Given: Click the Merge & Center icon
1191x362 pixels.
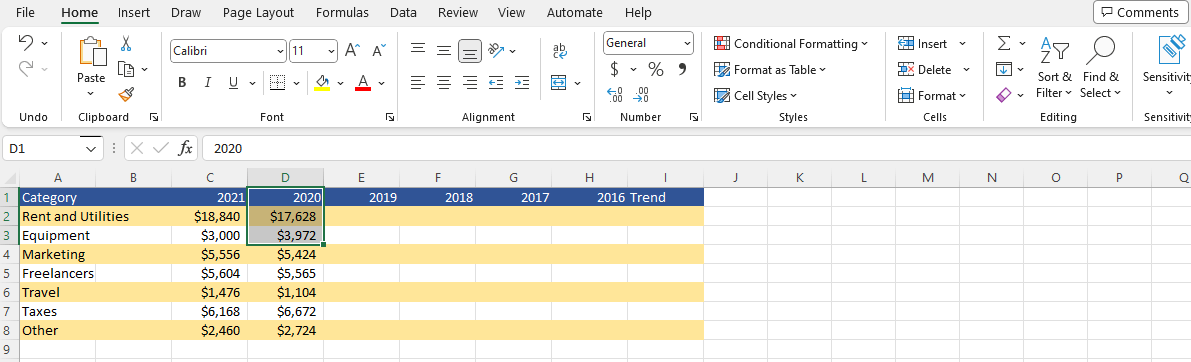Looking at the screenshot, I should click(x=559, y=82).
